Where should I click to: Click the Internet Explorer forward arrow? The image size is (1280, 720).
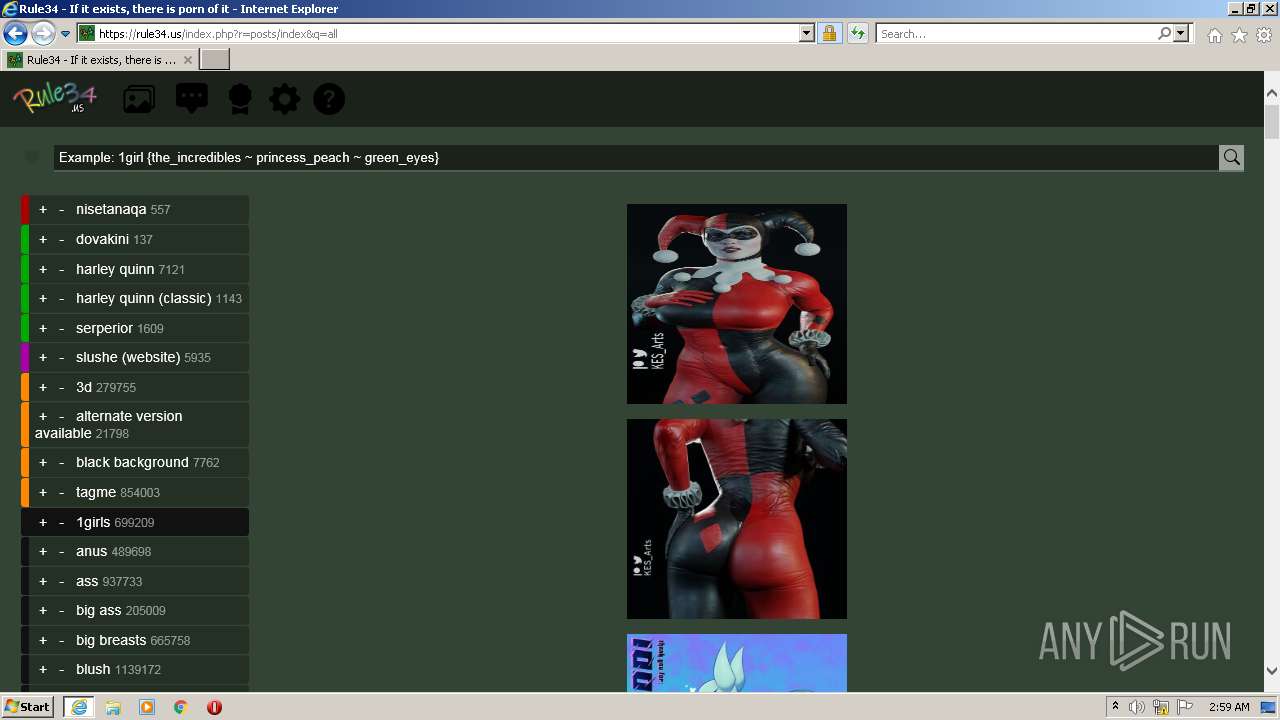(43, 33)
